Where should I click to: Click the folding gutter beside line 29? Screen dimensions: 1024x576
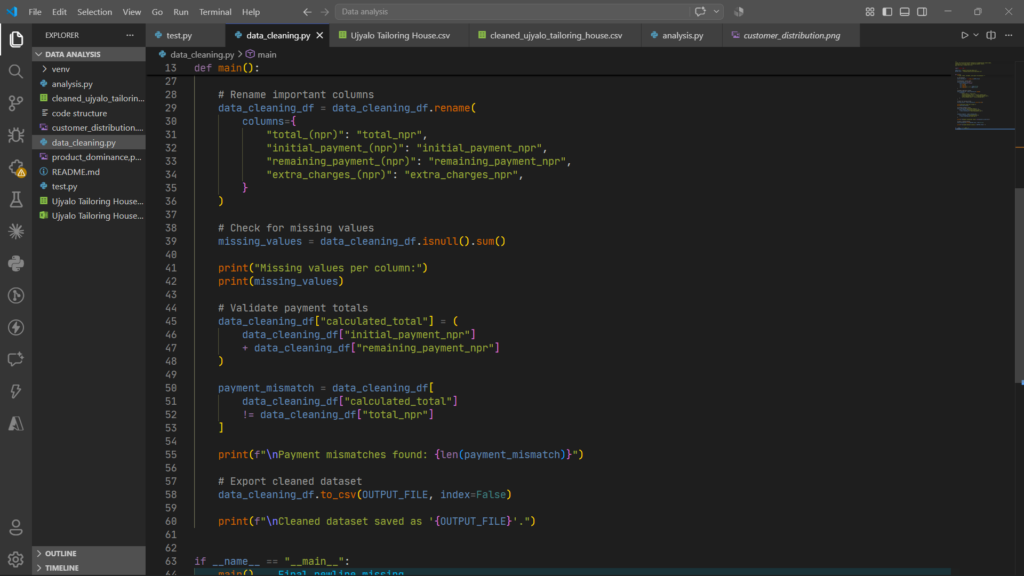[x=187, y=108]
